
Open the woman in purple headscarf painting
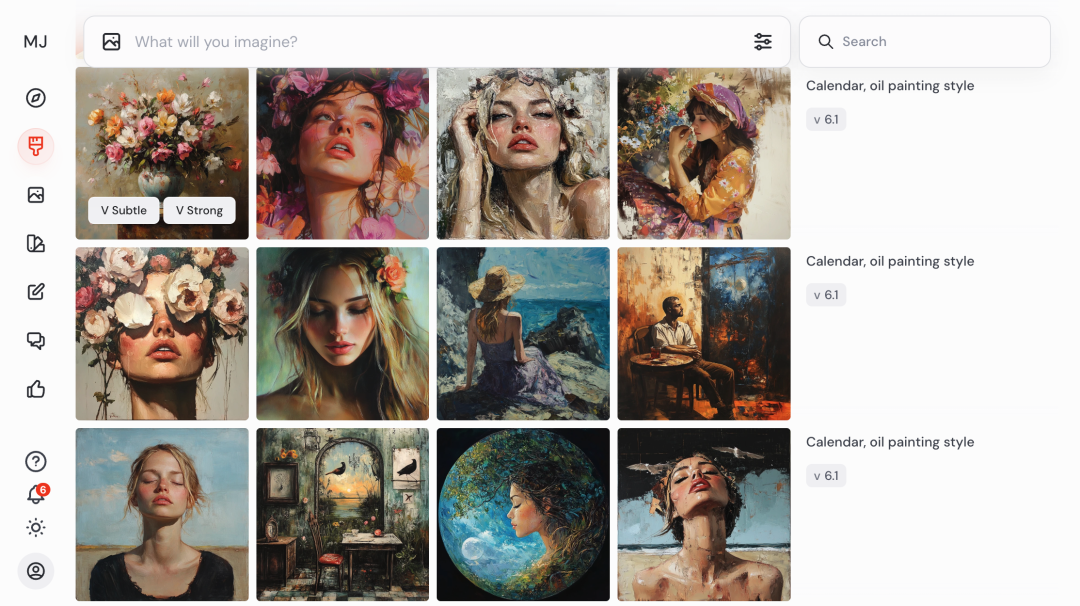(704, 154)
